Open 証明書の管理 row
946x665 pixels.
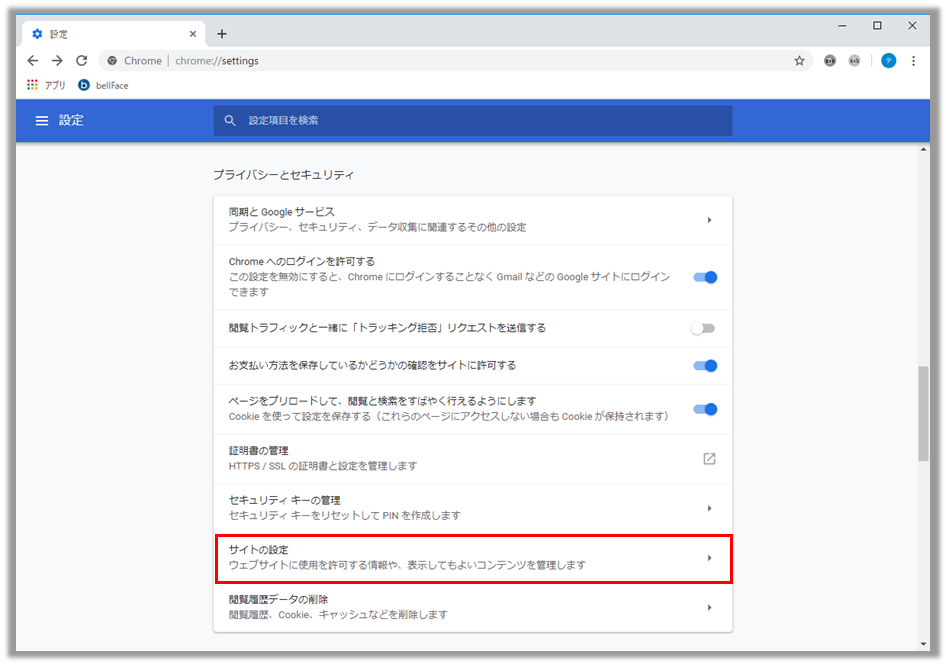coord(473,459)
